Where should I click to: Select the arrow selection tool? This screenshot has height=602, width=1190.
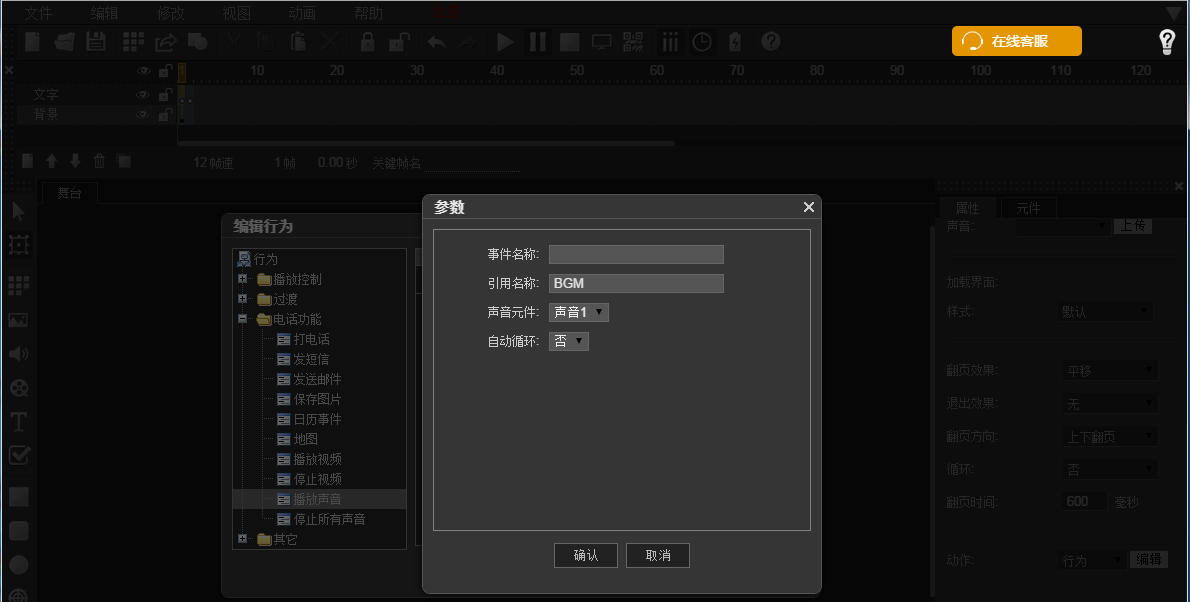[x=17, y=211]
